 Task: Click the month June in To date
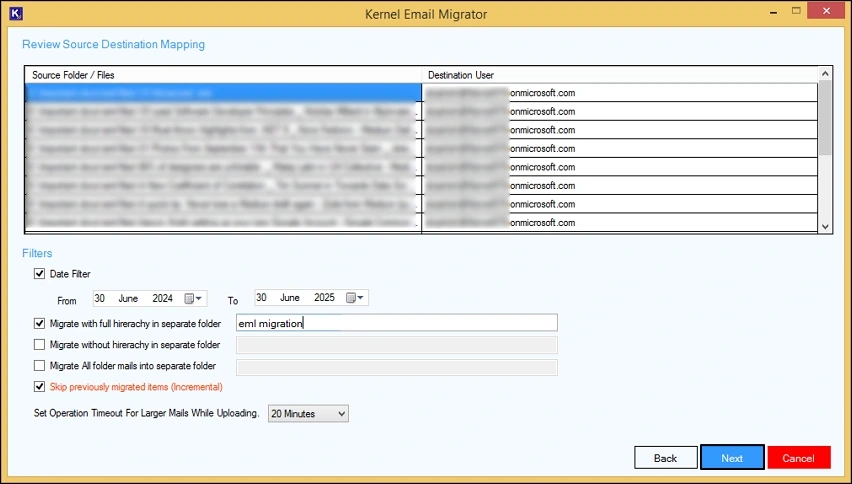point(290,298)
